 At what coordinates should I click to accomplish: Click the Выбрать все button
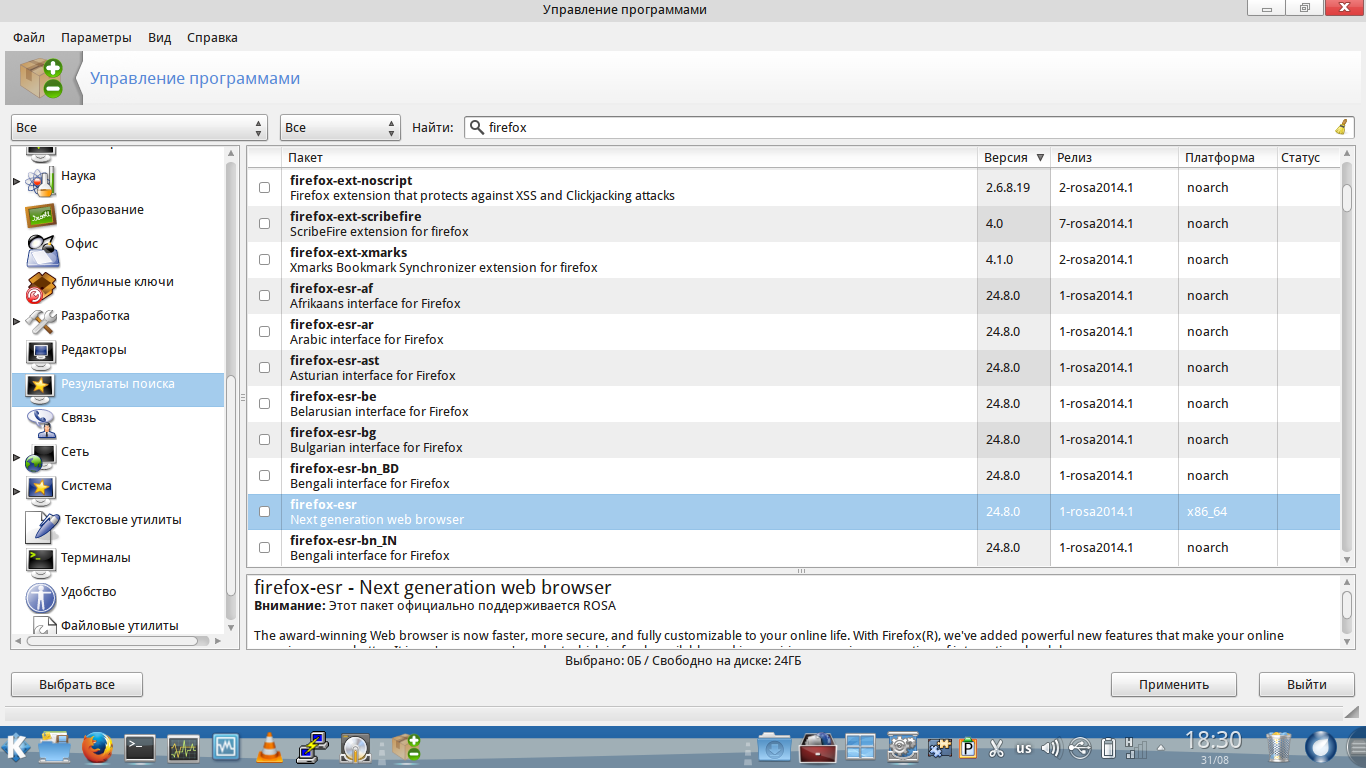77,685
